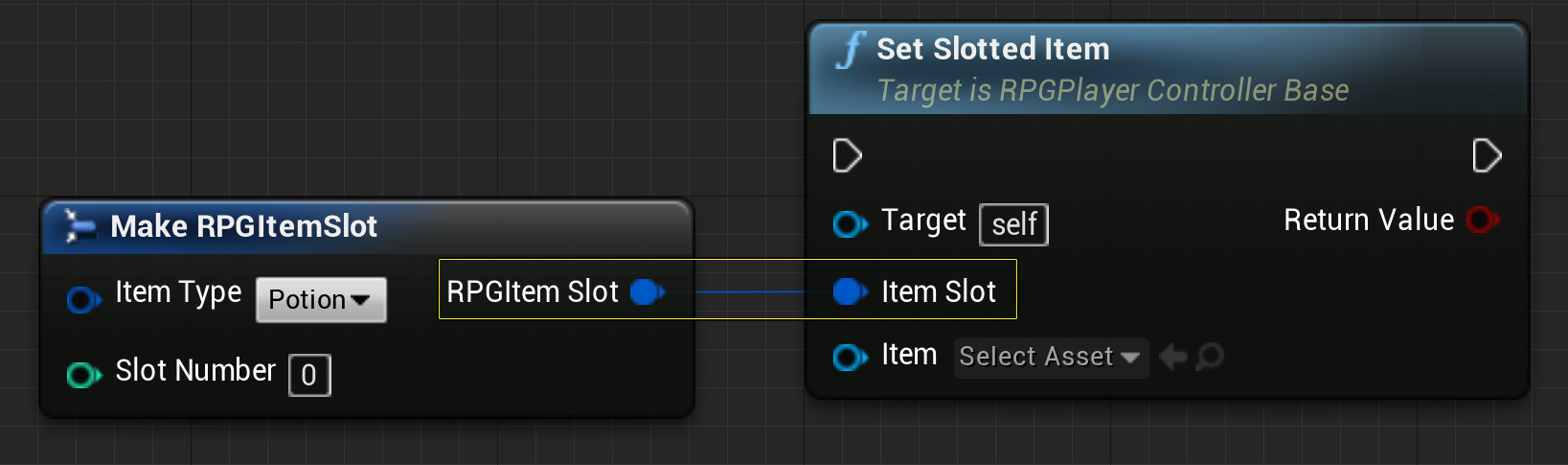Click the Make RPGItemSlot struct icon
Screen dimensions: 1568x465
(80, 226)
